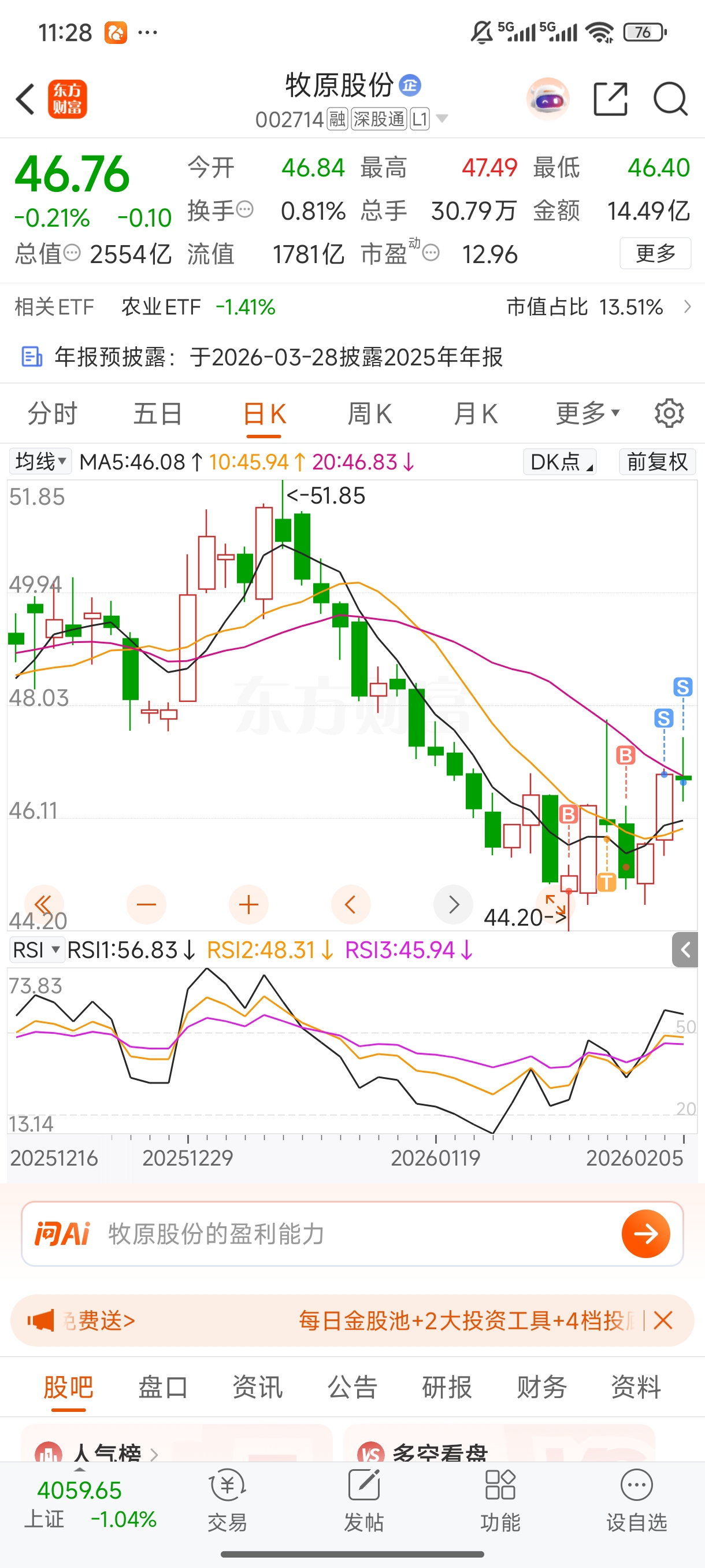Zoom out chart with minus button
This screenshot has height=1568, width=705.
click(x=146, y=904)
